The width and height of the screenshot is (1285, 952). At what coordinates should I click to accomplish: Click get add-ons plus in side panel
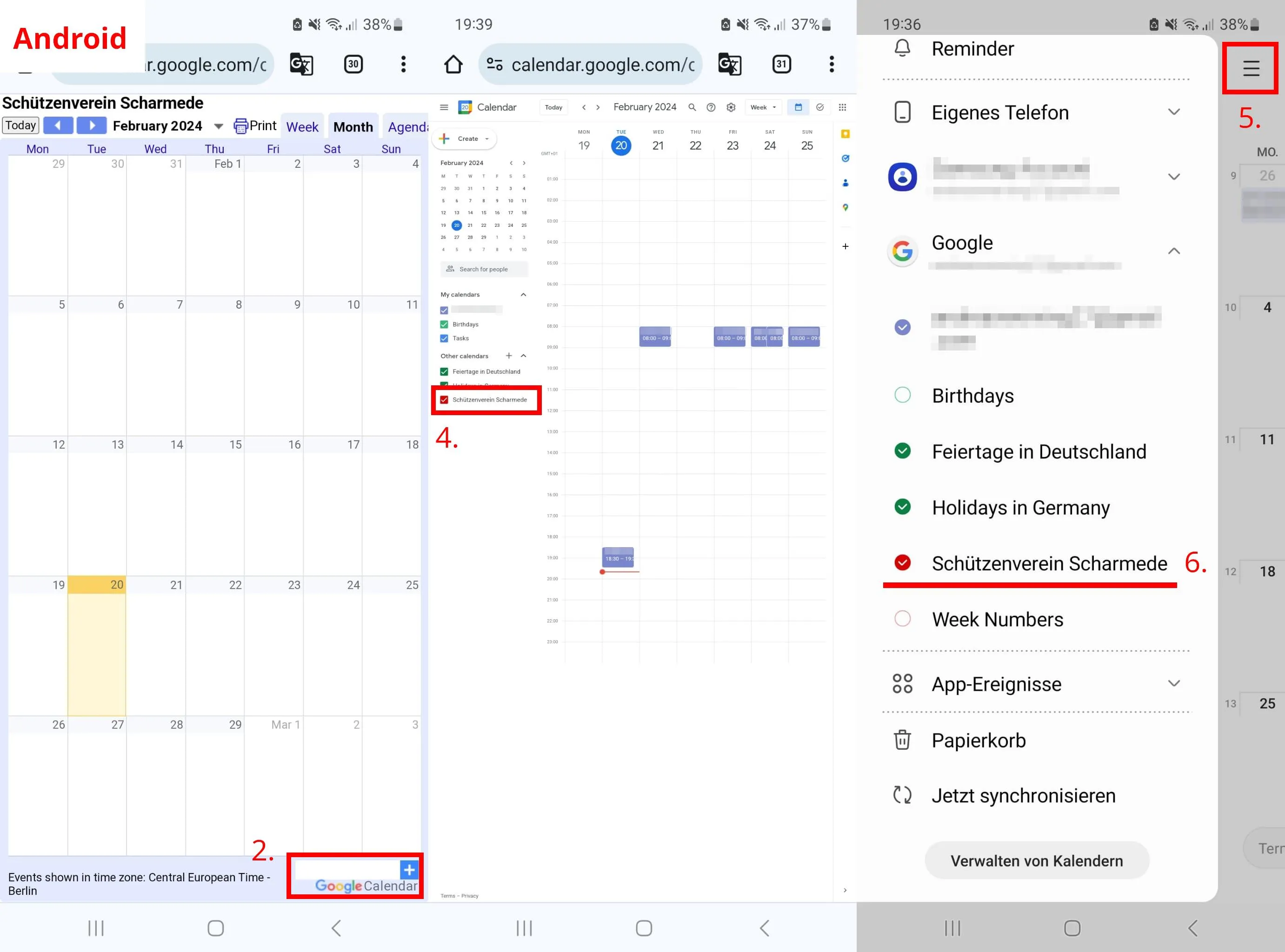845,246
